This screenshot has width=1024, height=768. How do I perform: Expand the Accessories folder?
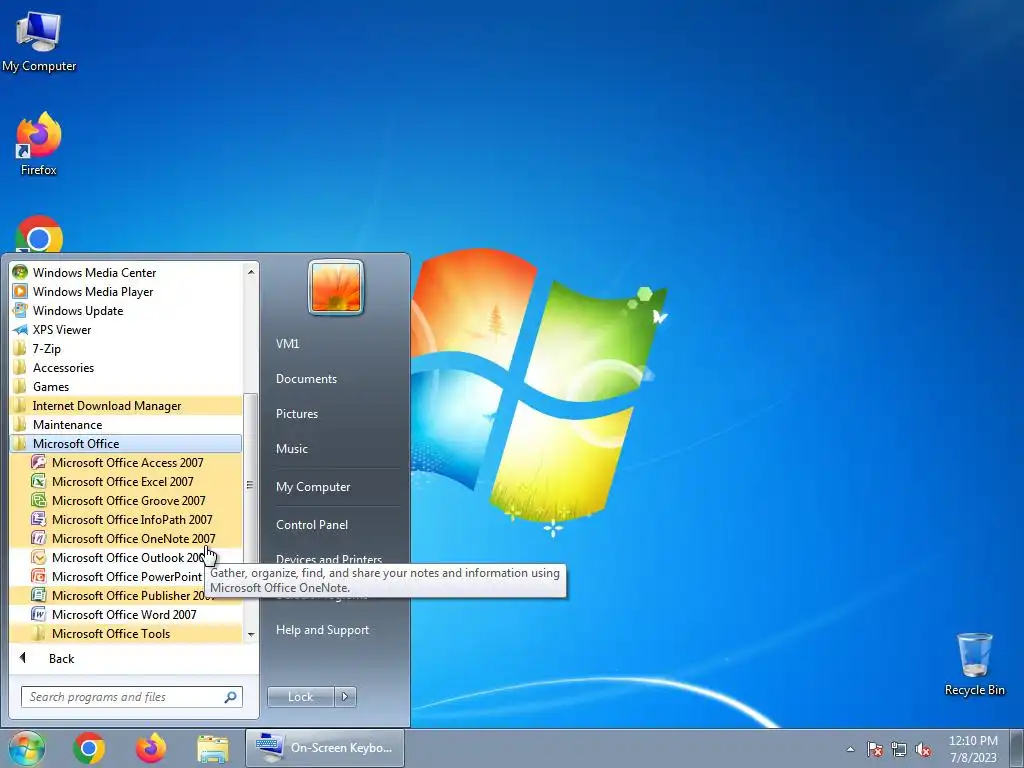pyautogui.click(x=126, y=368)
